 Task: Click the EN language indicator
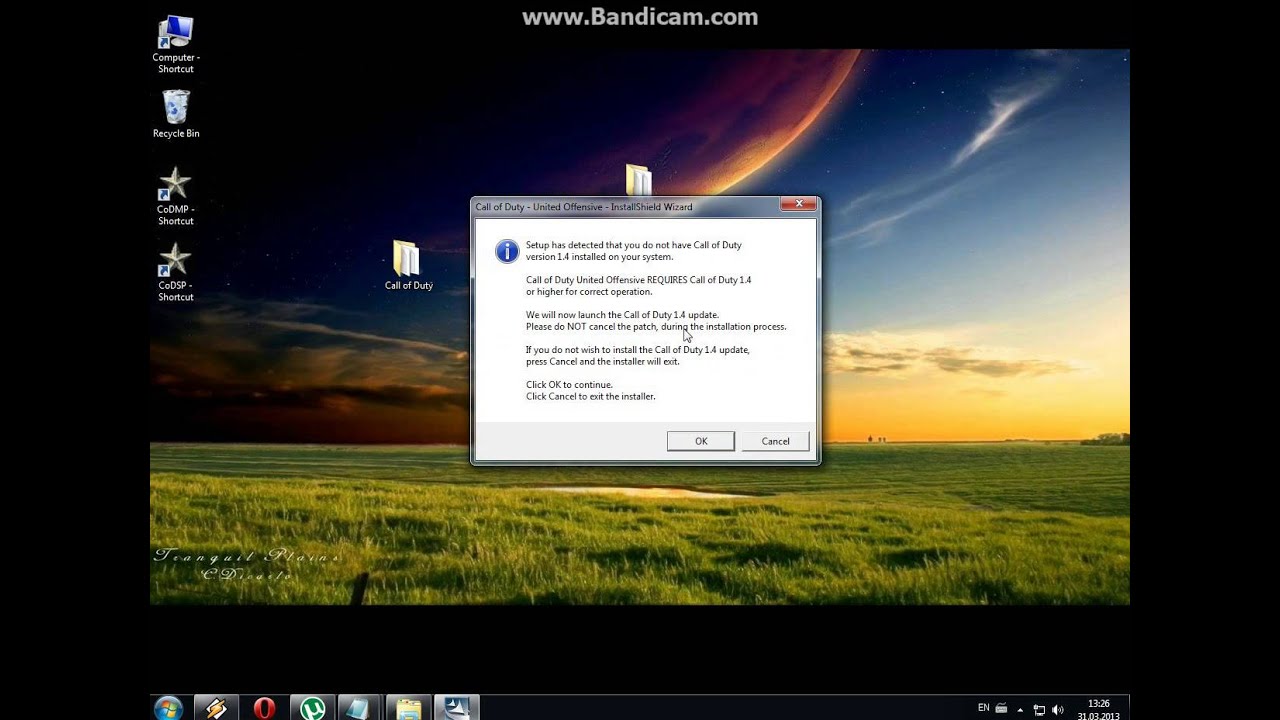tap(983, 708)
